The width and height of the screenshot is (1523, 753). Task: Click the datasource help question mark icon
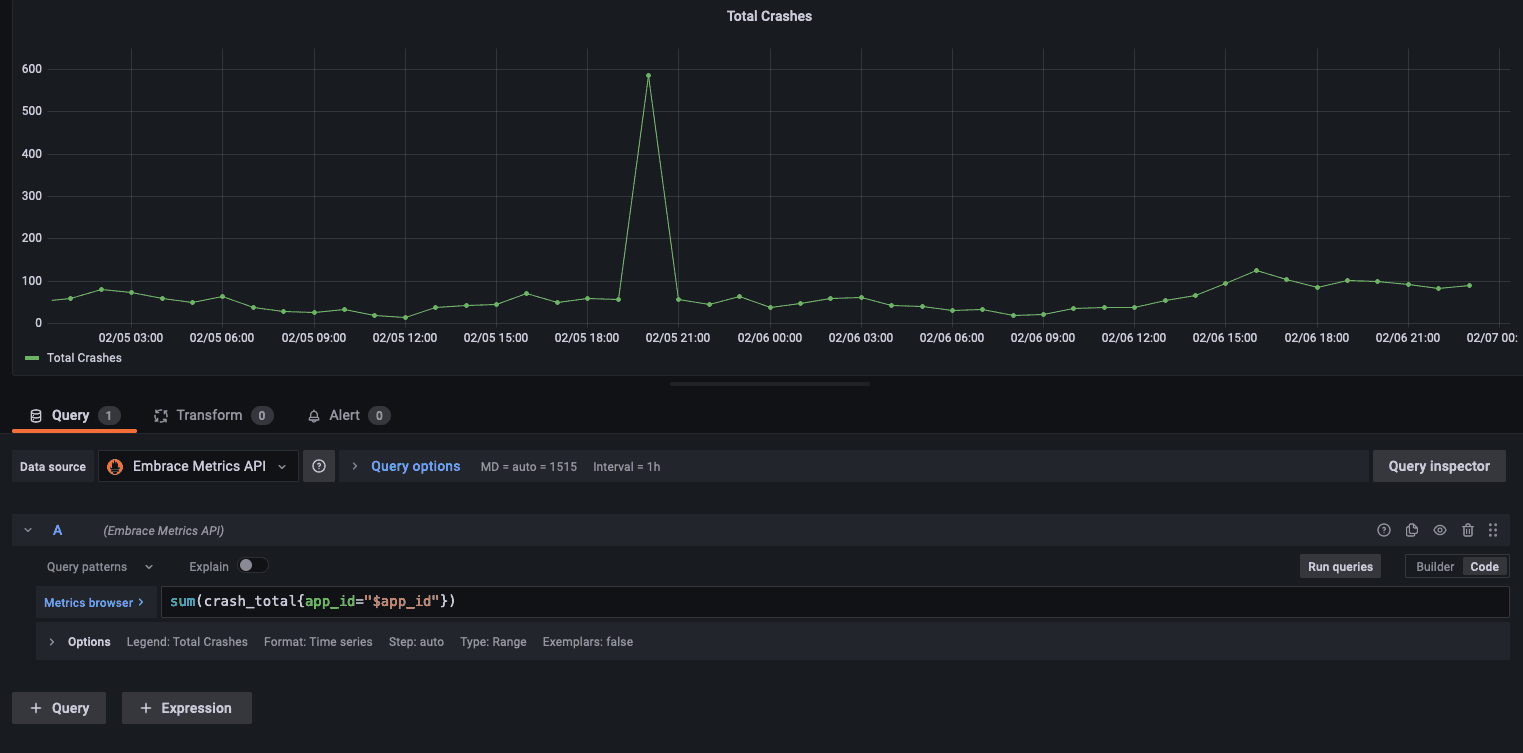pos(318,465)
